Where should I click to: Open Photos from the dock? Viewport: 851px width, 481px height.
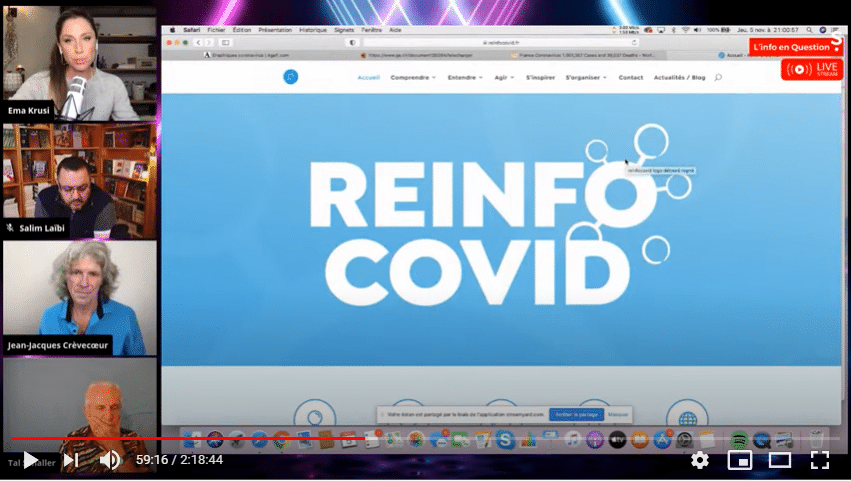coord(416,439)
